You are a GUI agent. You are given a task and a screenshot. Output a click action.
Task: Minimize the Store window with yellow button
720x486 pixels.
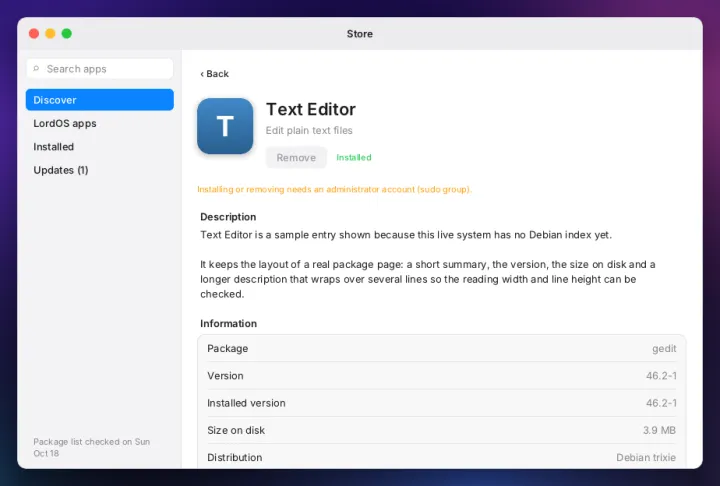click(51, 34)
